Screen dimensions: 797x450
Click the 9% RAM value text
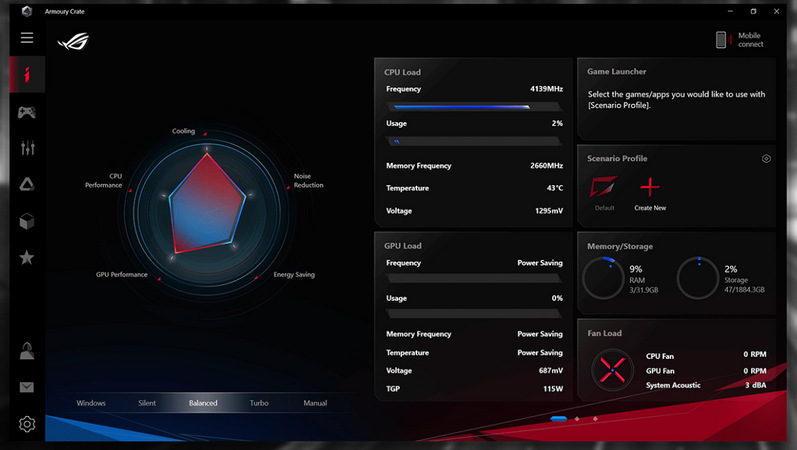(636, 269)
